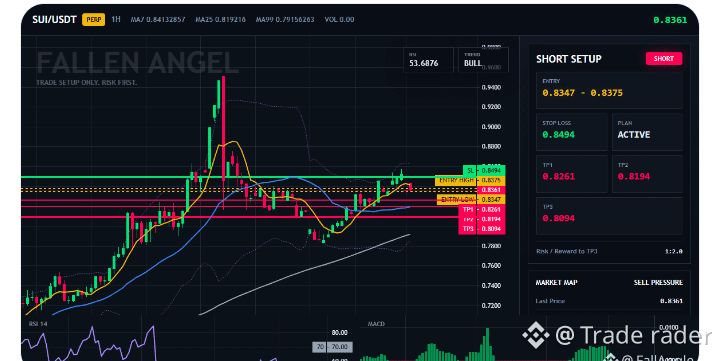Click the 0.7200 price axis label
720x361 pixels.
point(491,305)
